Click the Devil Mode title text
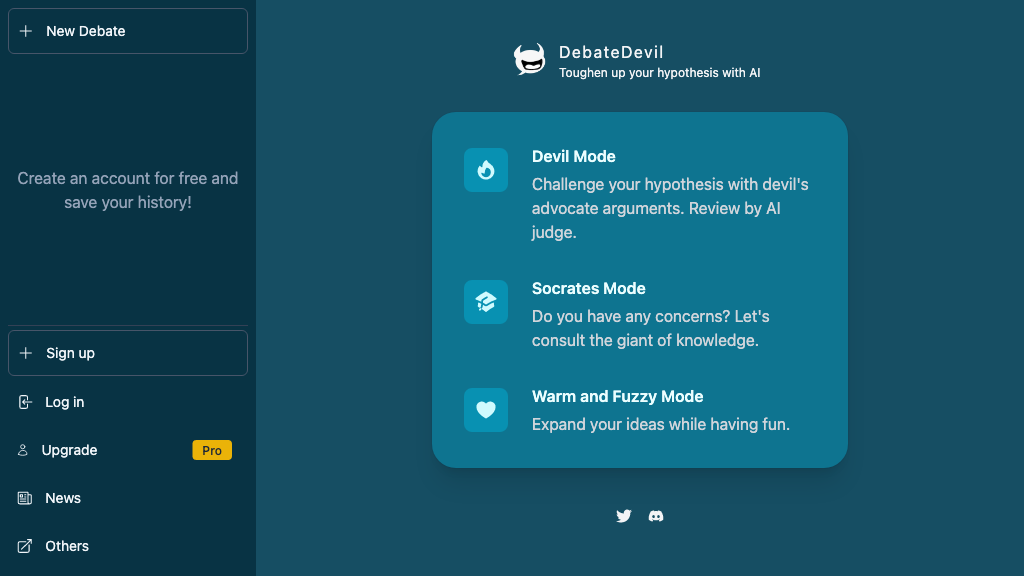The width and height of the screenshot is (1024, 576). point(573,157)
